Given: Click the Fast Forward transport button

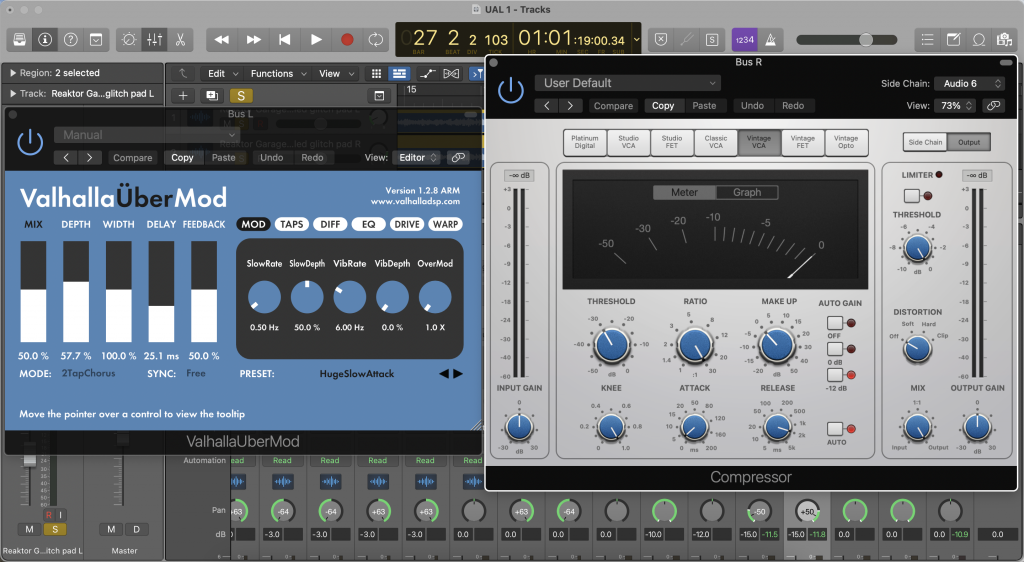Looking at the screenshot, I should 253,40.
